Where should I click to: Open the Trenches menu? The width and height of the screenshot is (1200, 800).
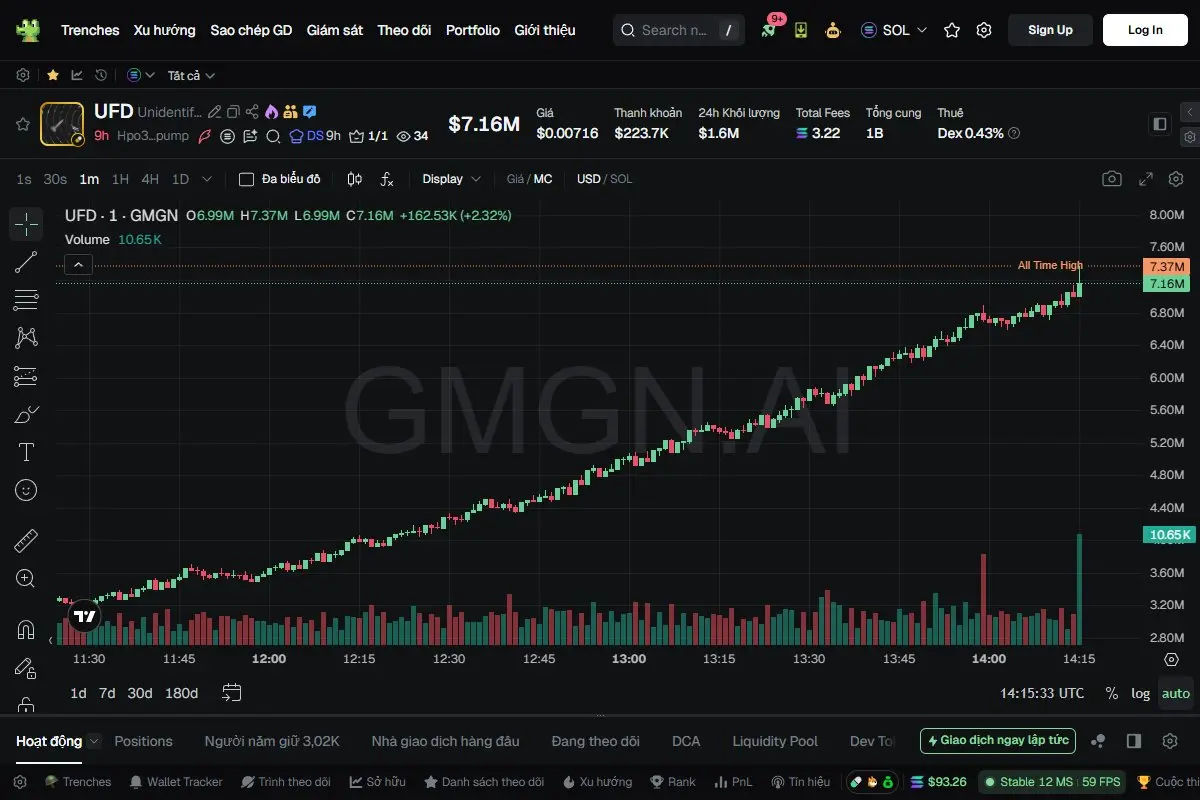point(90,30)
